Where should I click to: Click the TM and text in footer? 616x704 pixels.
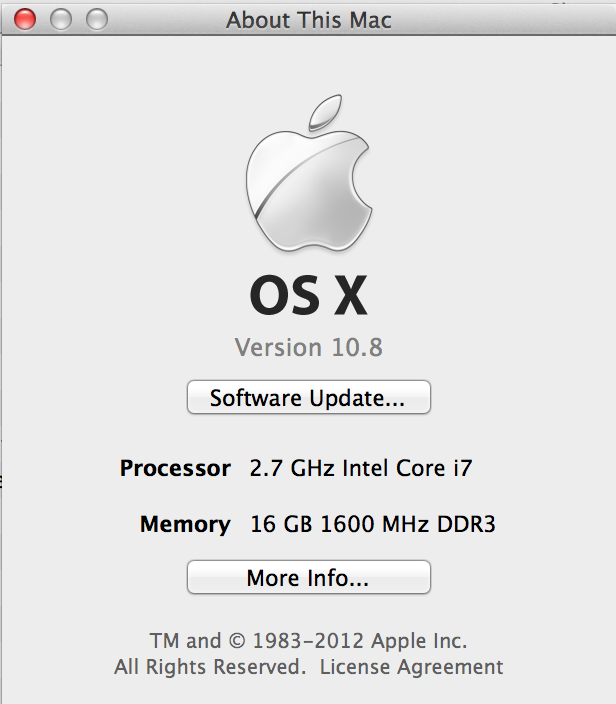point(185,641)
